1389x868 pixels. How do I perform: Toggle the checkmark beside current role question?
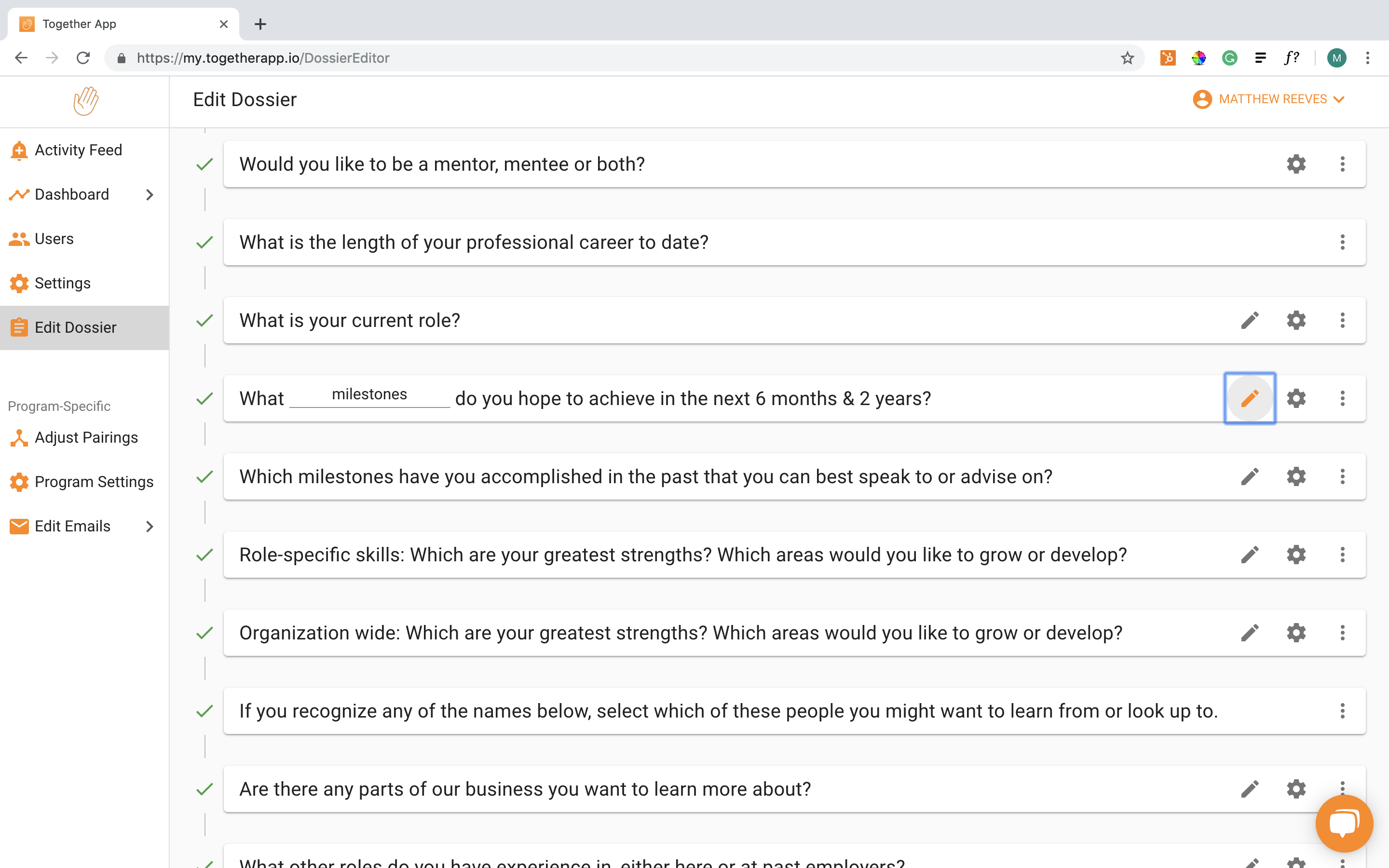pos(204,320)
